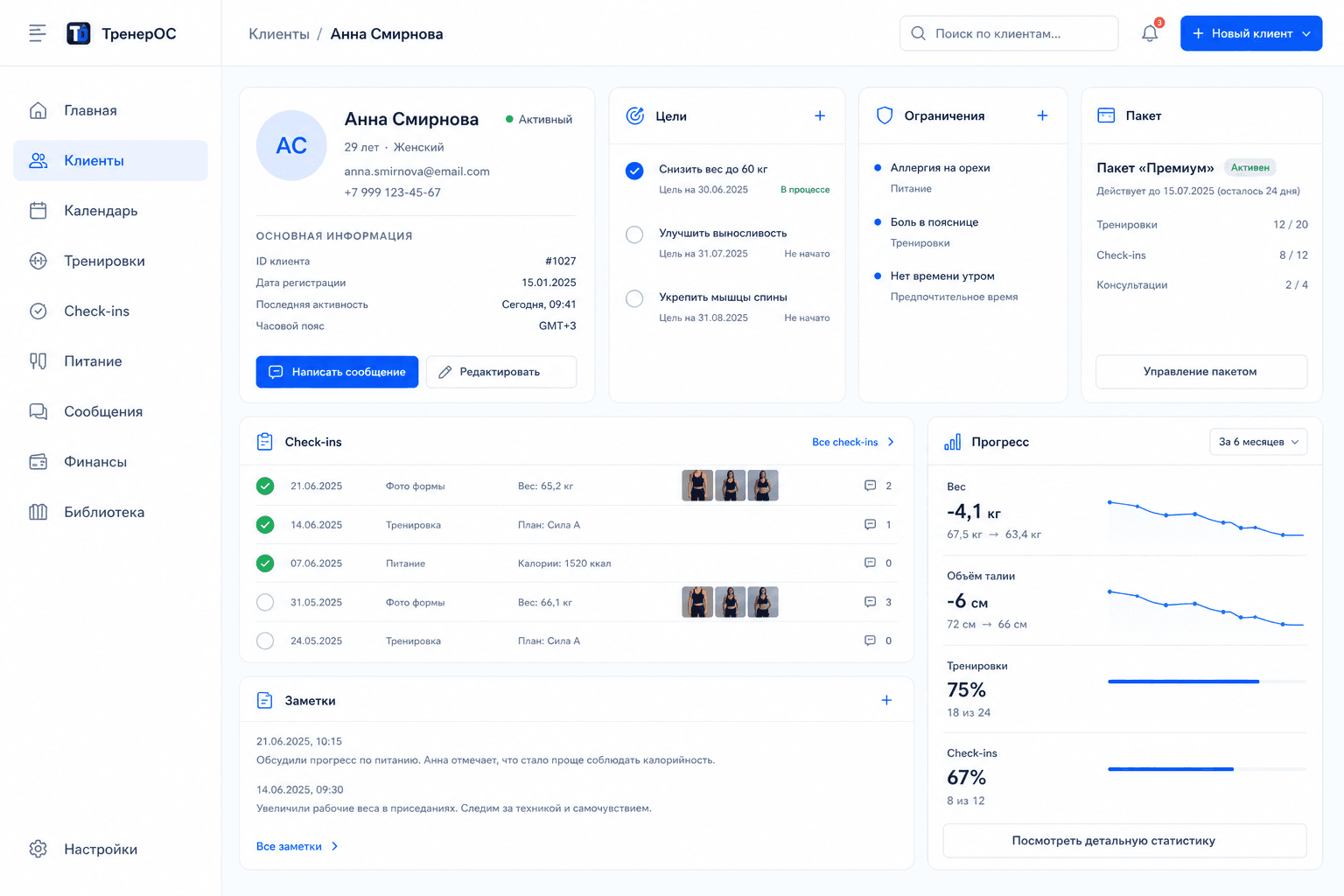
Task: Click the Боль в пояснице restriction
Action: pos(934,222)
